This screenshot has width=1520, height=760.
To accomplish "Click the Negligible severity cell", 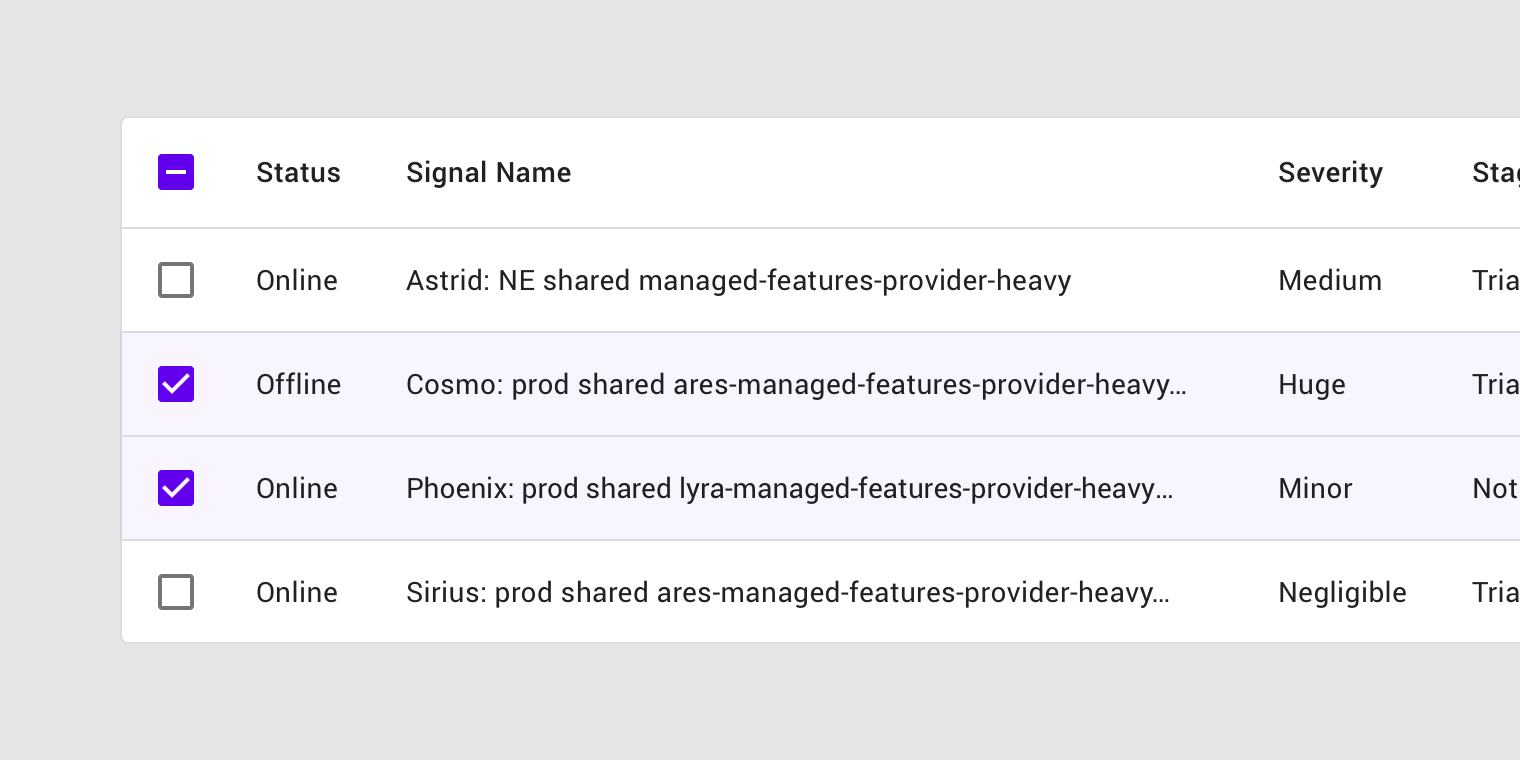I will point(1342,593).
